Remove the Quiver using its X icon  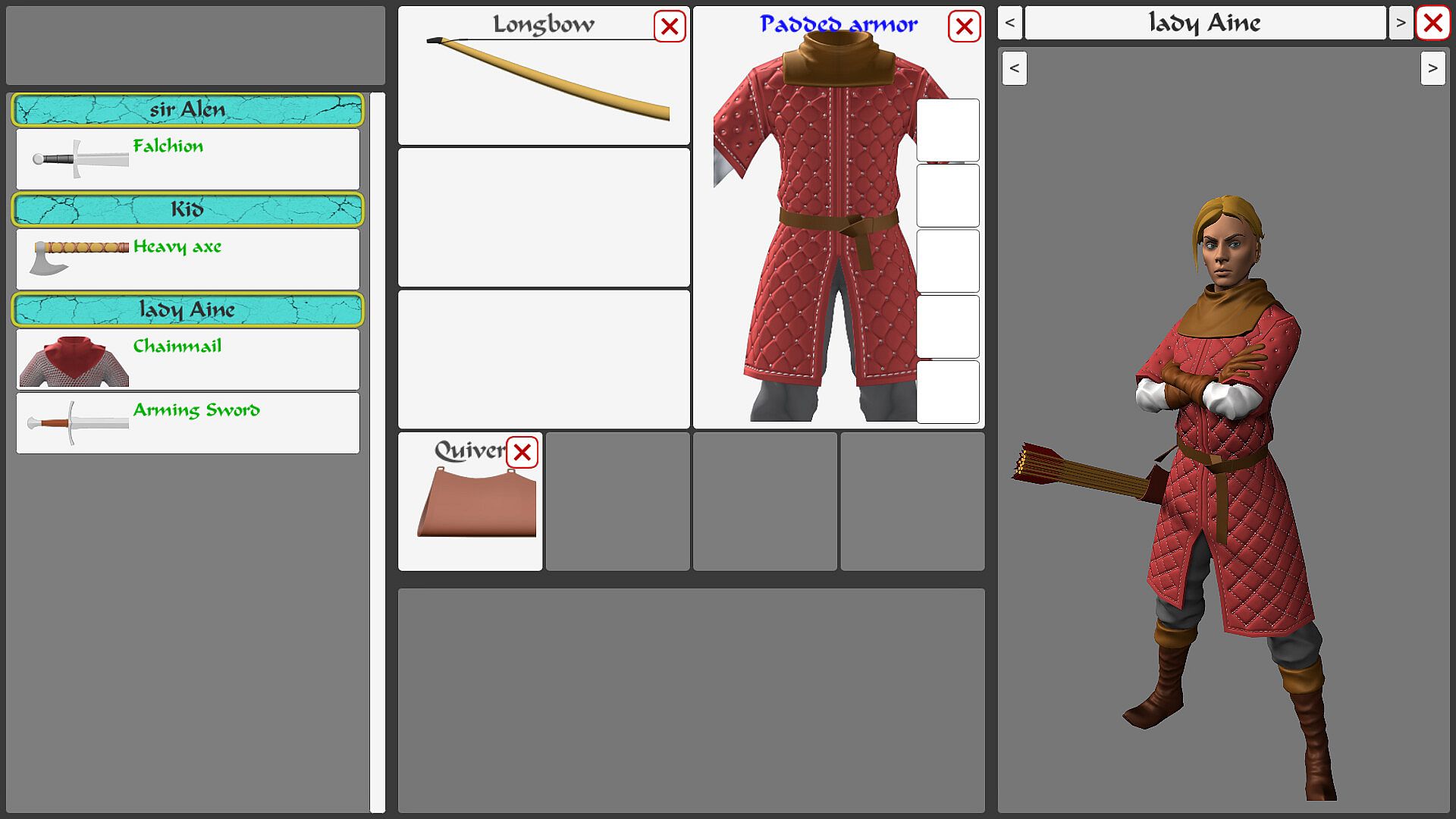click(522, 453)
